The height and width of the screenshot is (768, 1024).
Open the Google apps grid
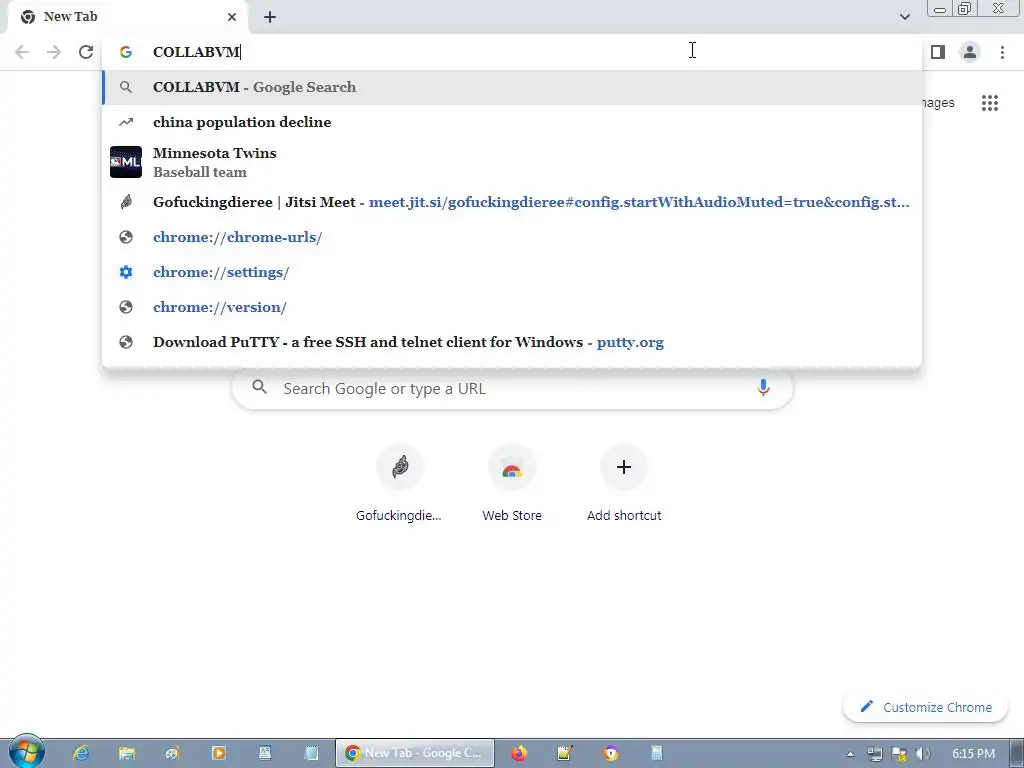coord(990,103)
